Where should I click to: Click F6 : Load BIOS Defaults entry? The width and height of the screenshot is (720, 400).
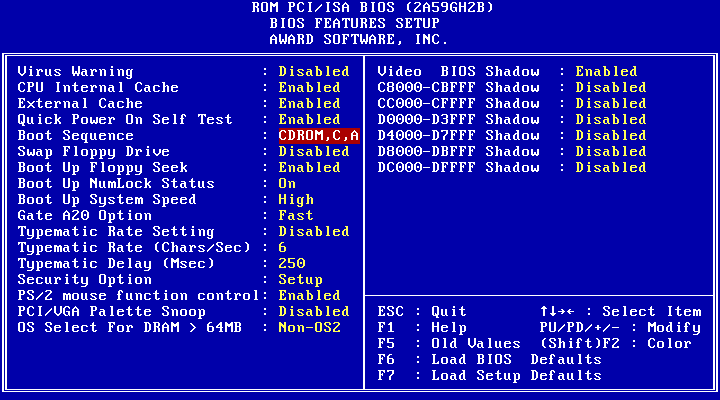[x=489, y=359]
